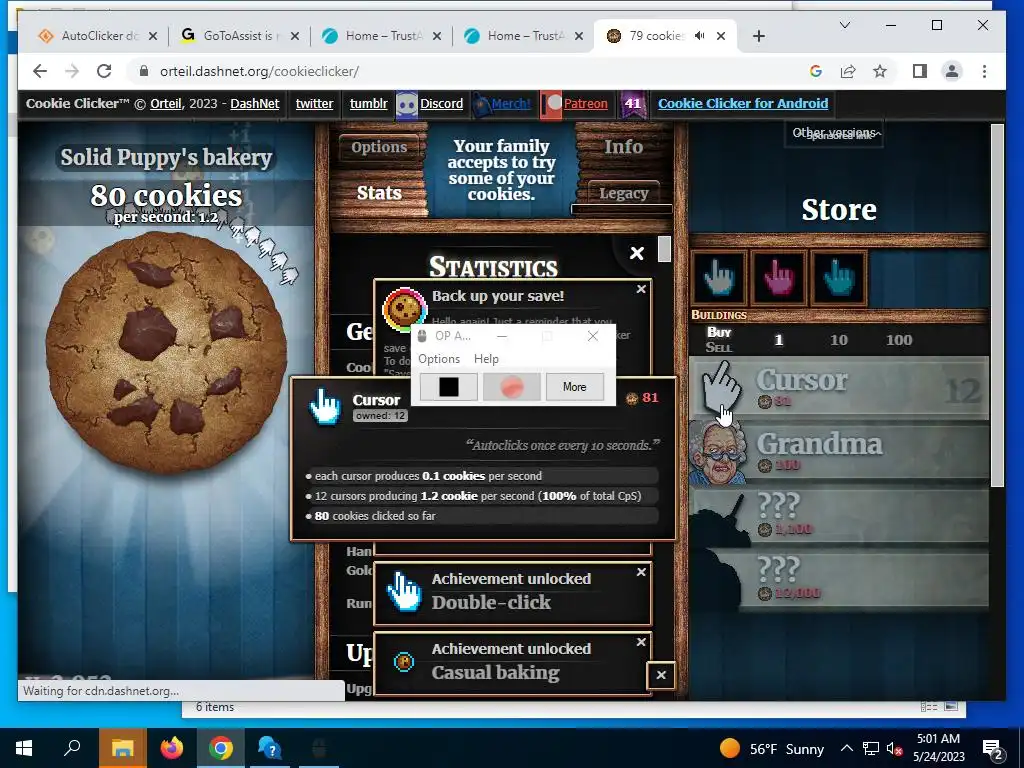Open File Explorer from the taskbar
Image resolution: width=1024 pixels, height=768 pixels.
(123, 748)
